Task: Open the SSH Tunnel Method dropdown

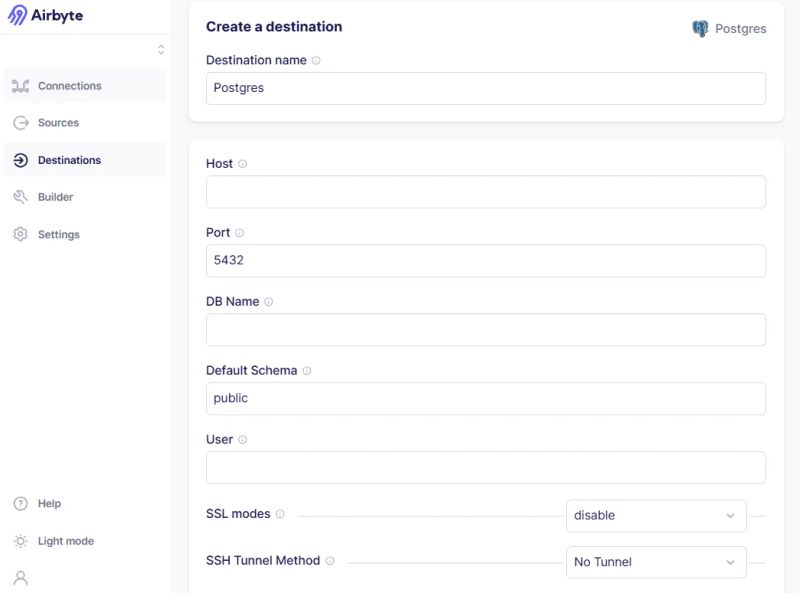Action: click(x=656, y=562)
